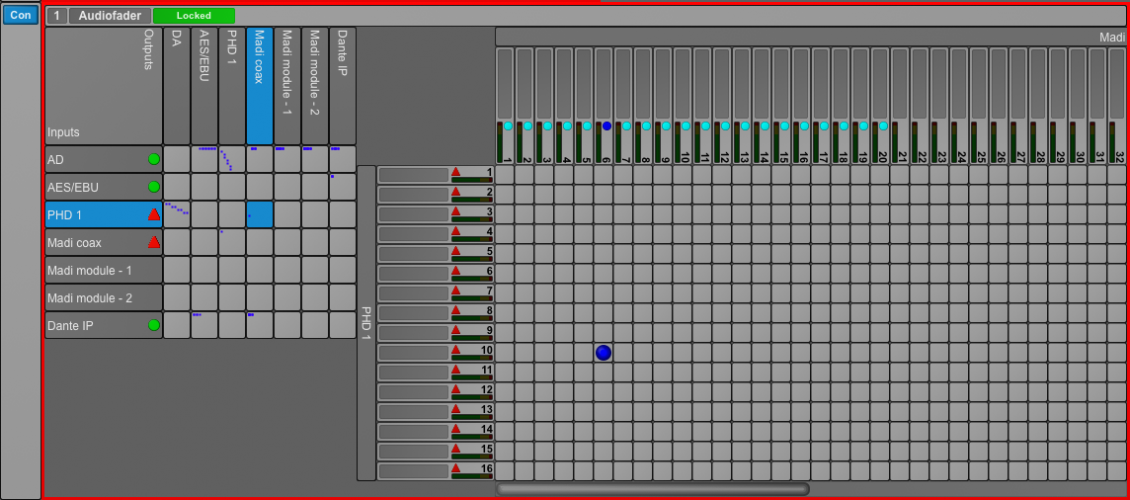Screen dimensions: 1130x500
Task: Click red triangle on PHD 1 channel 1
Action: pyautogui.click(x=456, y=171)
